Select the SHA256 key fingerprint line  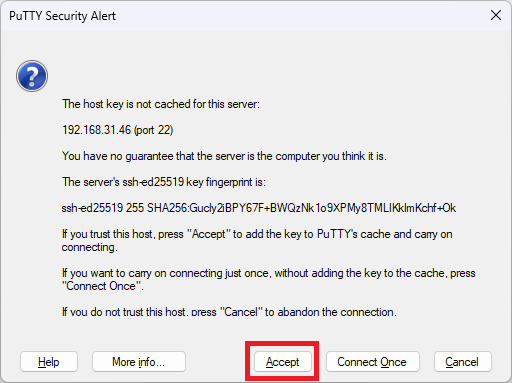(x=259, y=208)
